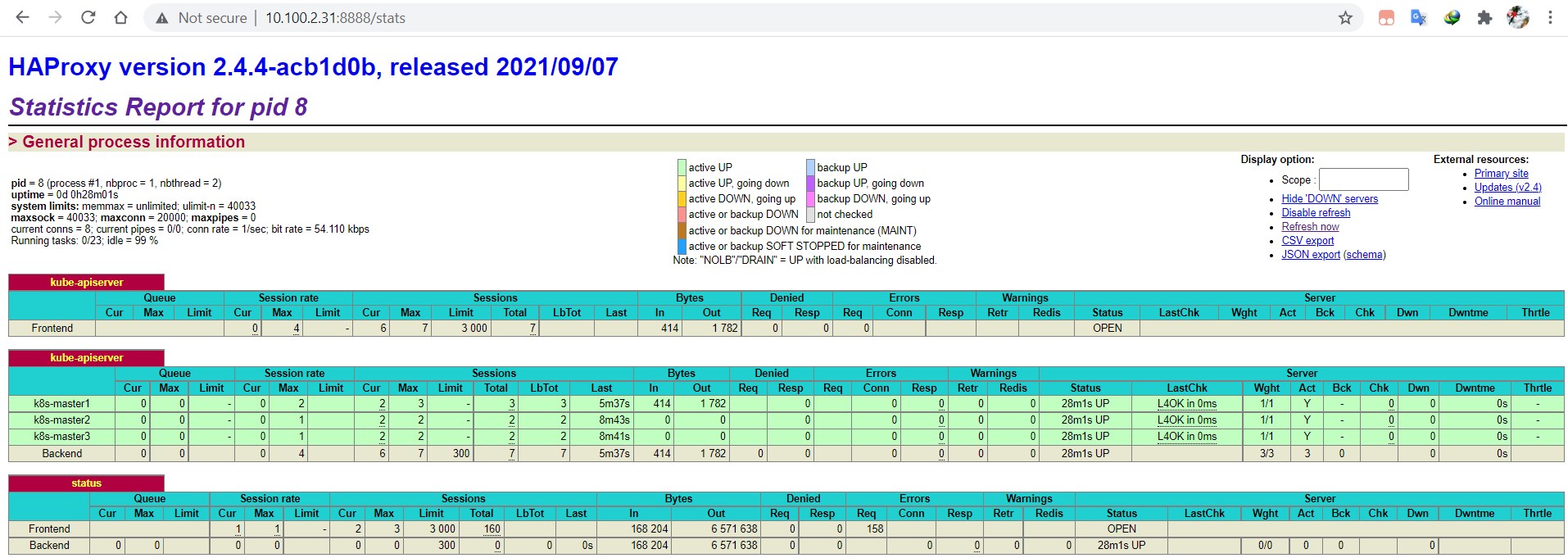Image resolution: width=1568 pixels, height=558 pixels.
Task: Click the active DOWN, going up orange swatch
Action: tap(682, 199)
